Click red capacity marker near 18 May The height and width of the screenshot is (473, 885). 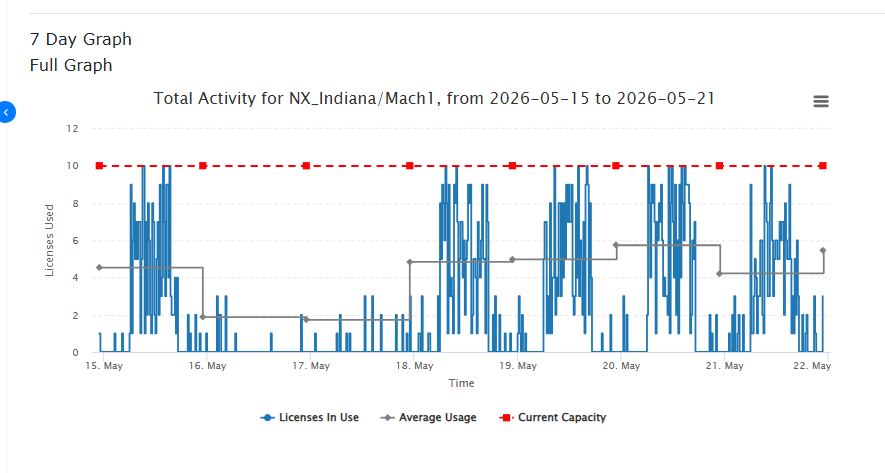[x=410, y=166]
